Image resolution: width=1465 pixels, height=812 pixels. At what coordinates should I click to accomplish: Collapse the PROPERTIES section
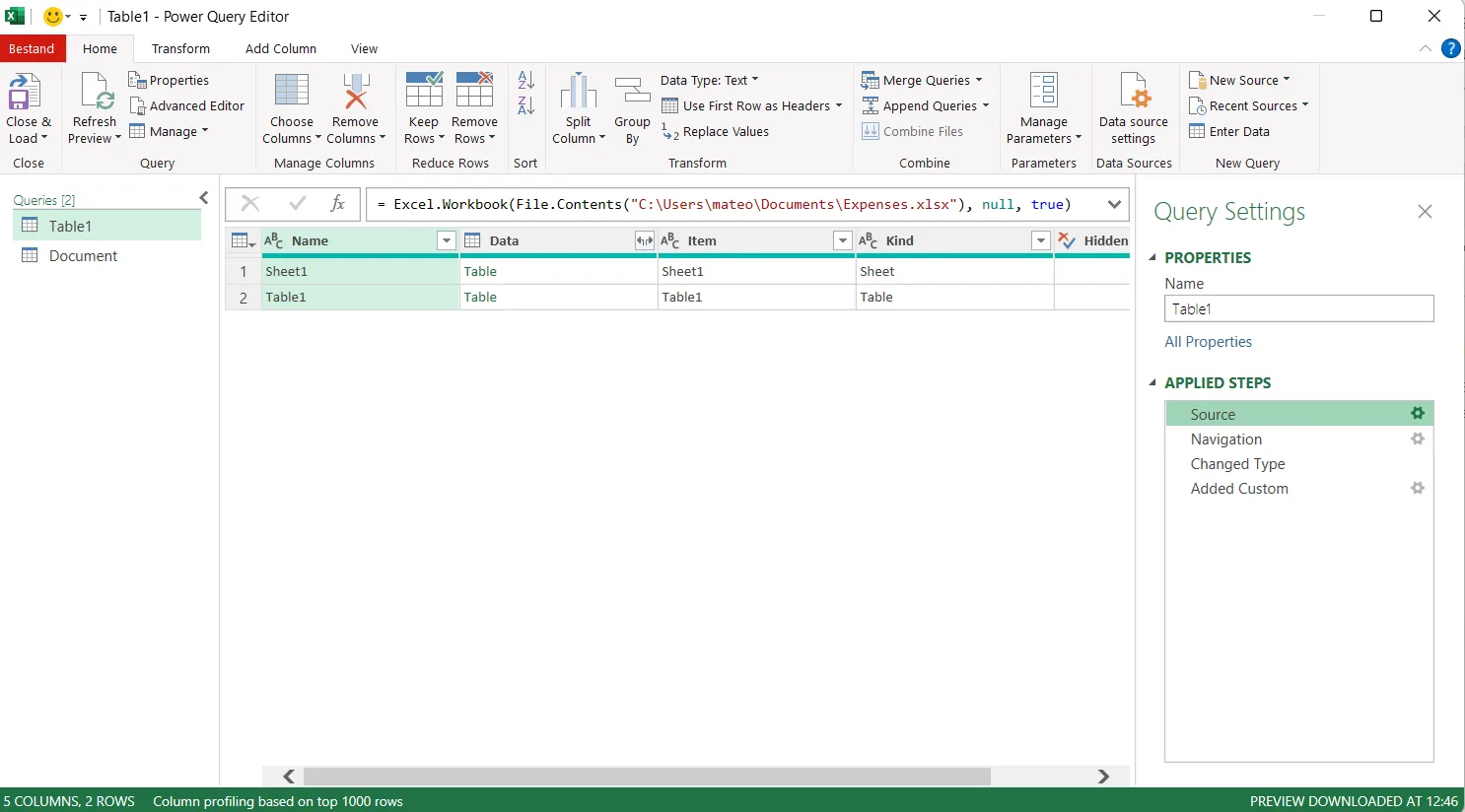1152,257
